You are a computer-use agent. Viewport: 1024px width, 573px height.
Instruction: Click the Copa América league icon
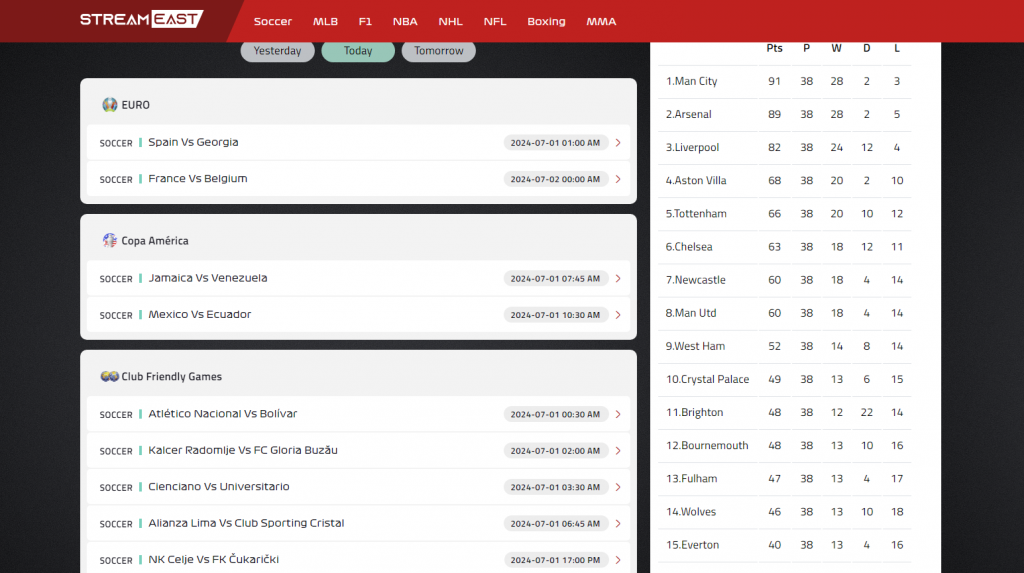pyautogui.click(x=110, y=241)
